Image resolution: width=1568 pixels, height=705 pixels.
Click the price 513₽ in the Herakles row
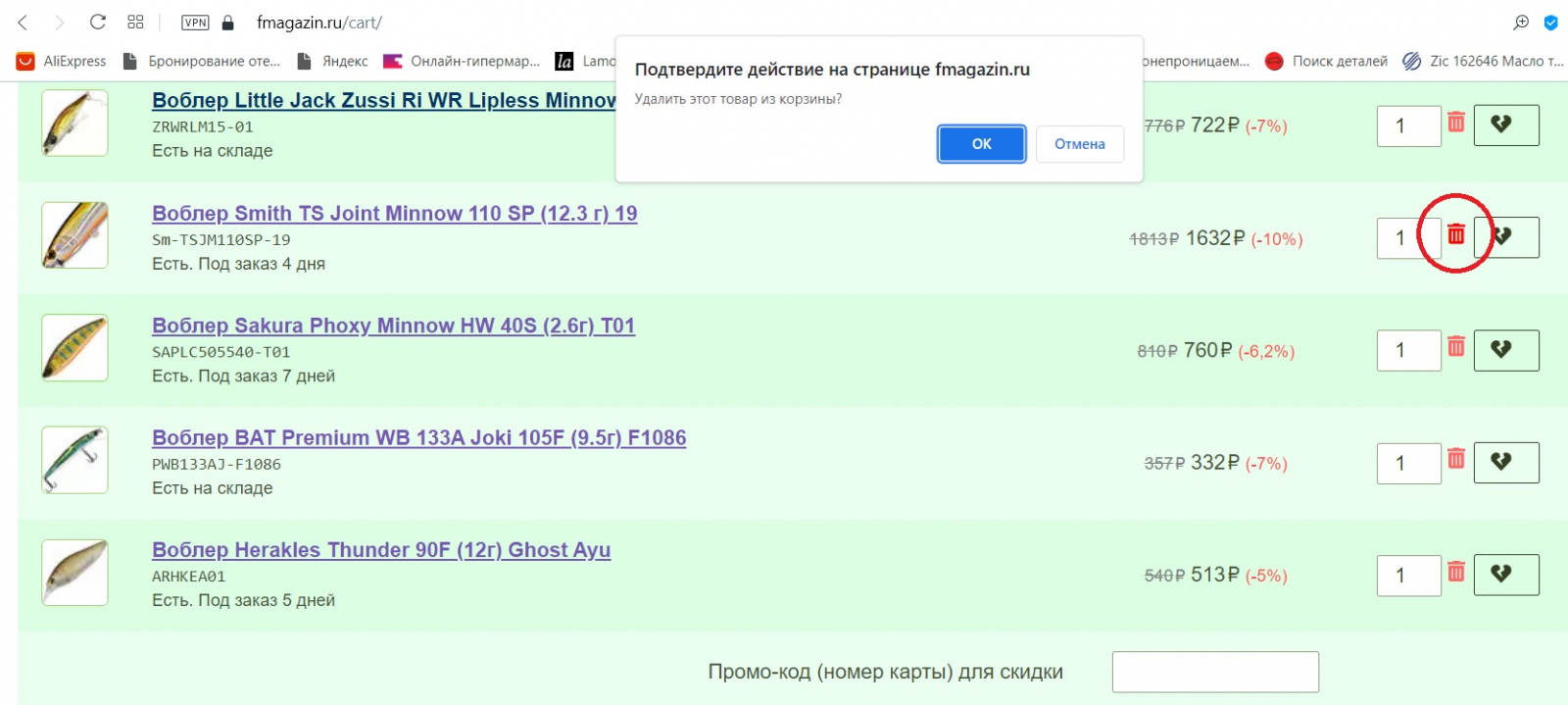[x=1215, y=575]
